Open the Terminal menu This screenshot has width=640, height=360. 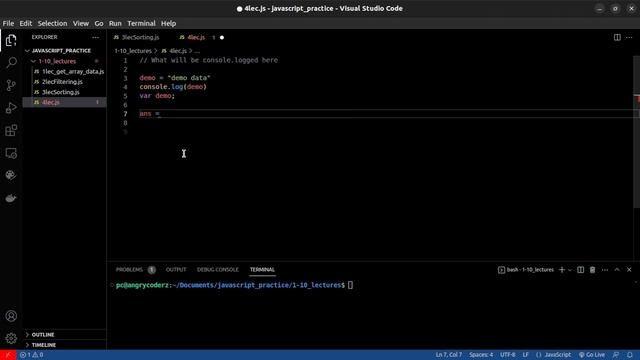[x=141, y=23]
